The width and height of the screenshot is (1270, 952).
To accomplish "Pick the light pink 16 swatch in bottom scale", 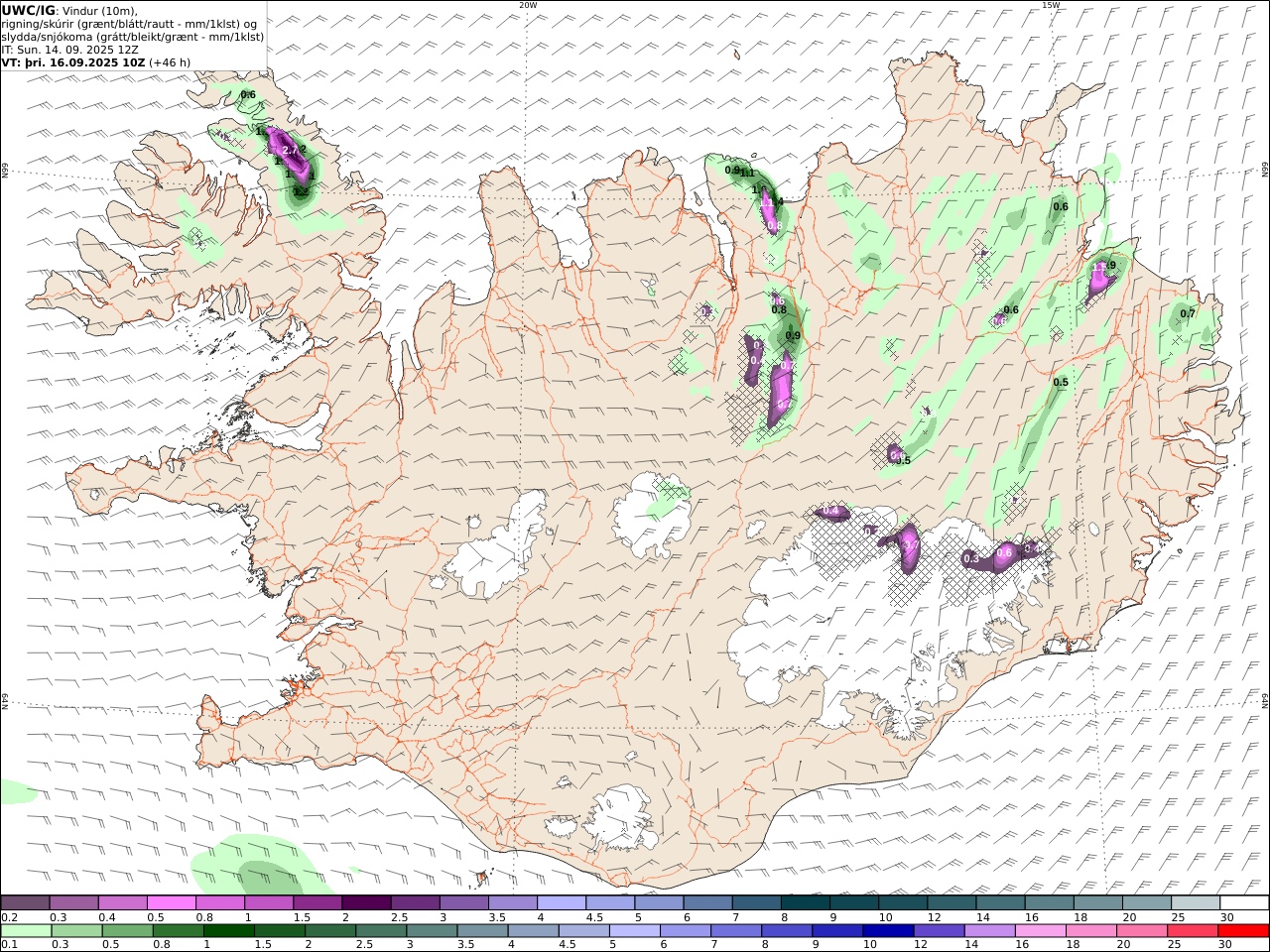I will point(1039,930).
